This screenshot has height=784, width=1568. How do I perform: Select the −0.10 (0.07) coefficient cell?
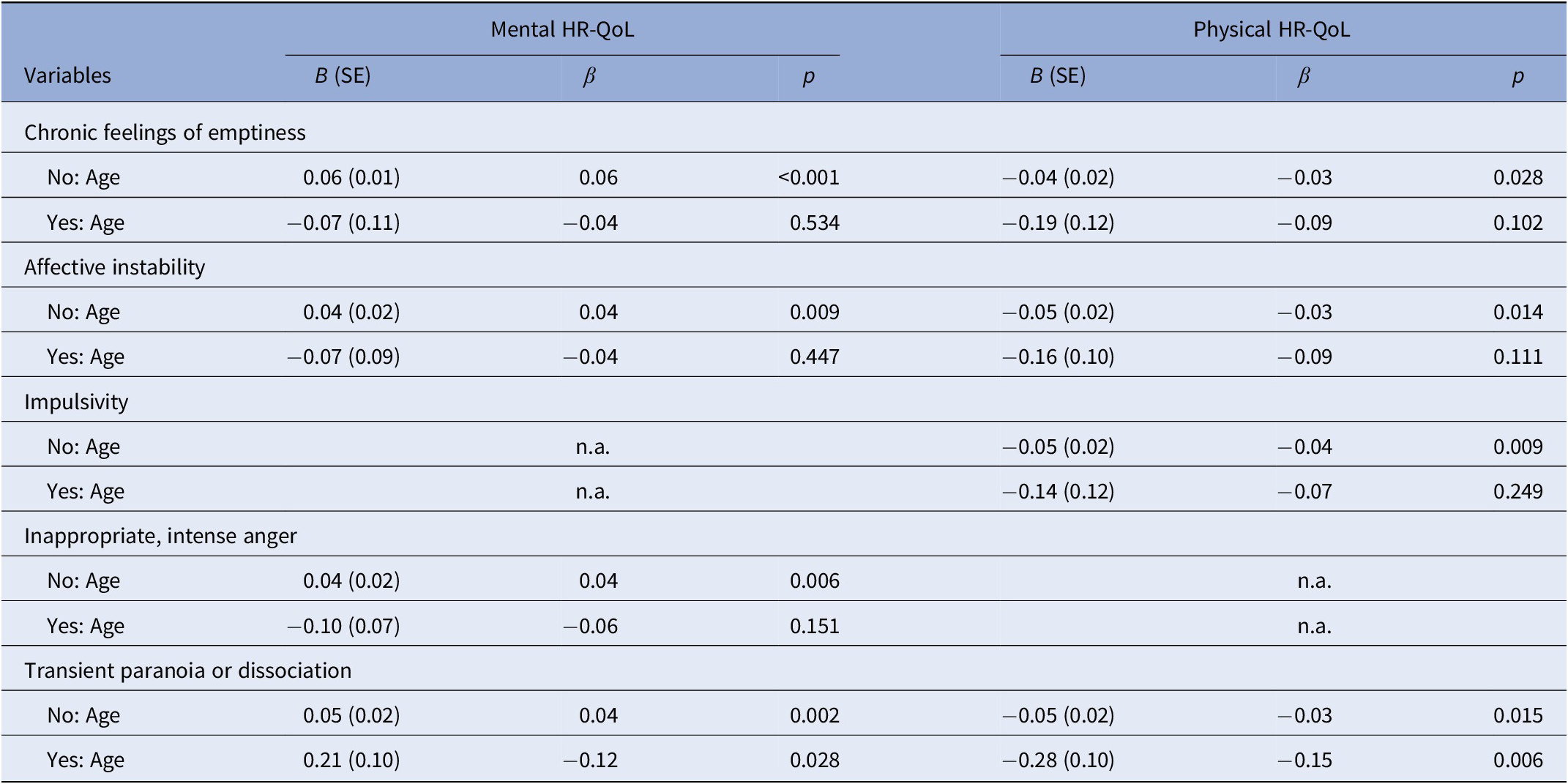pos(343,626)
